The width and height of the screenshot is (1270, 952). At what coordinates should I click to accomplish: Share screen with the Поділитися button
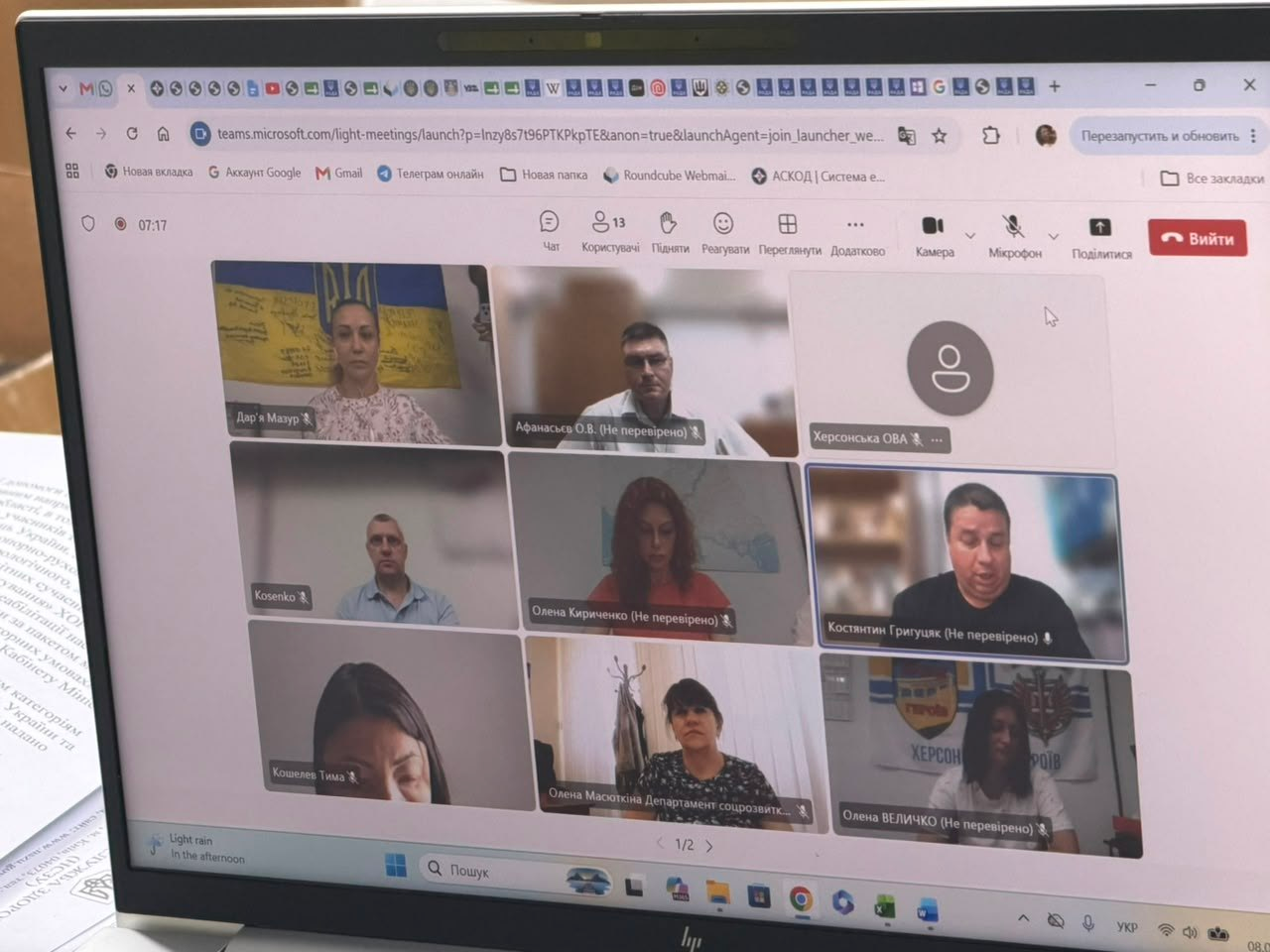[1101, 238]
